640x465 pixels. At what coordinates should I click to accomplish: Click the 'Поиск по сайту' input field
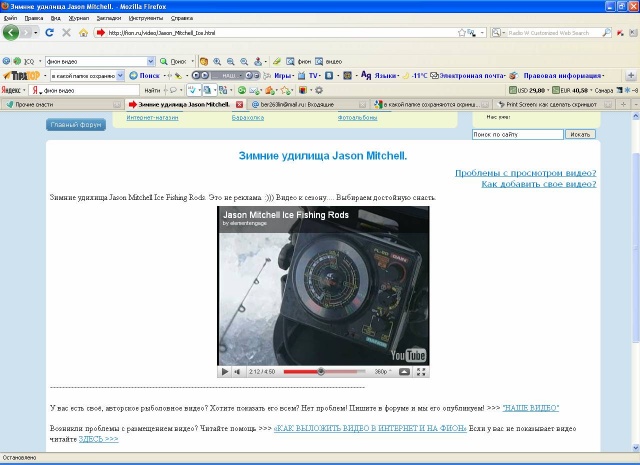517,133
